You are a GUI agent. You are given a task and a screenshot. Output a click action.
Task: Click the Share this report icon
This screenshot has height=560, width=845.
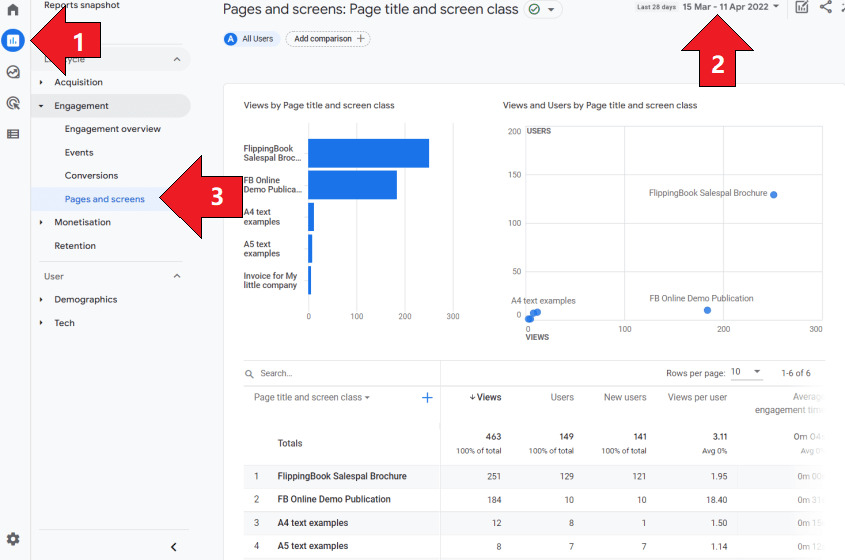pyautogui.click(x=826, y=7)
